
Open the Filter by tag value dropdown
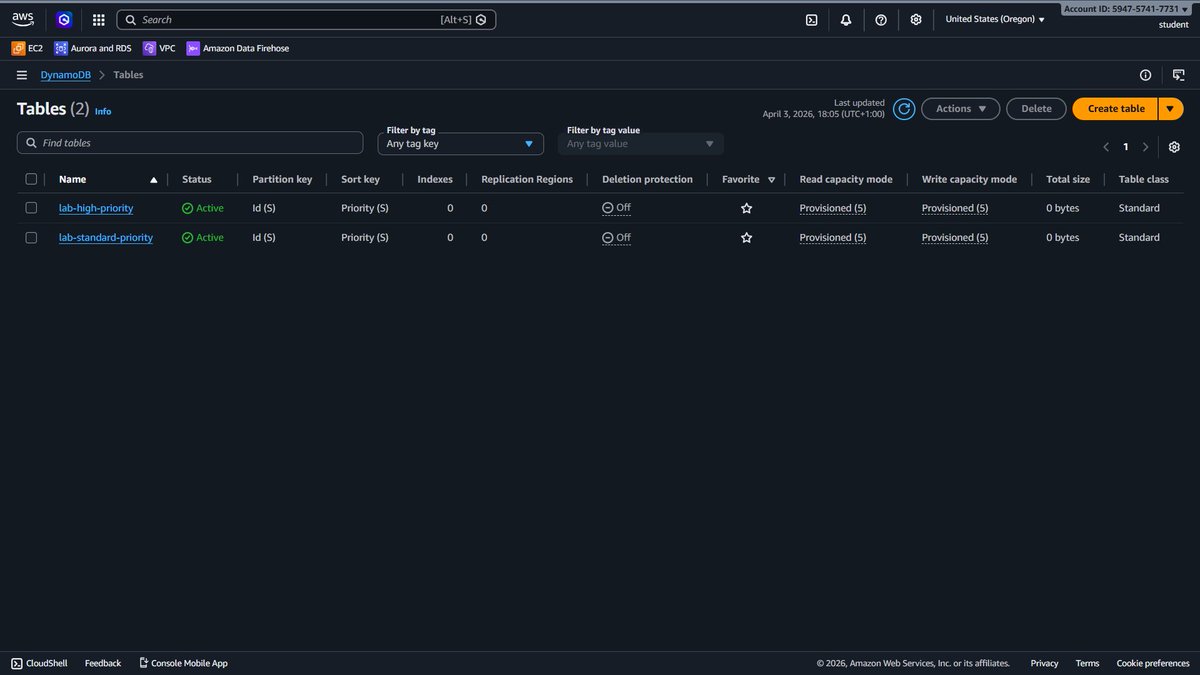[641, 144]
